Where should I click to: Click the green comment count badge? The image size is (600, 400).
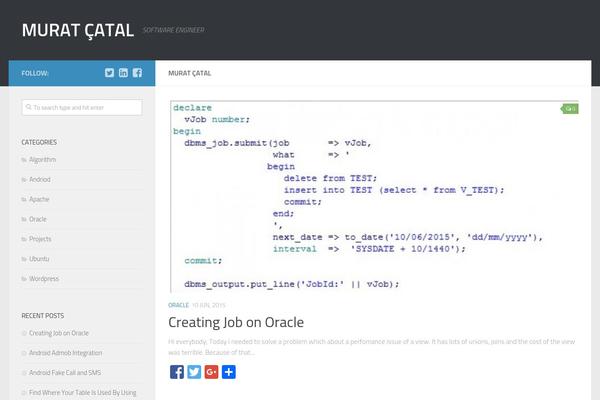[570, 109]
